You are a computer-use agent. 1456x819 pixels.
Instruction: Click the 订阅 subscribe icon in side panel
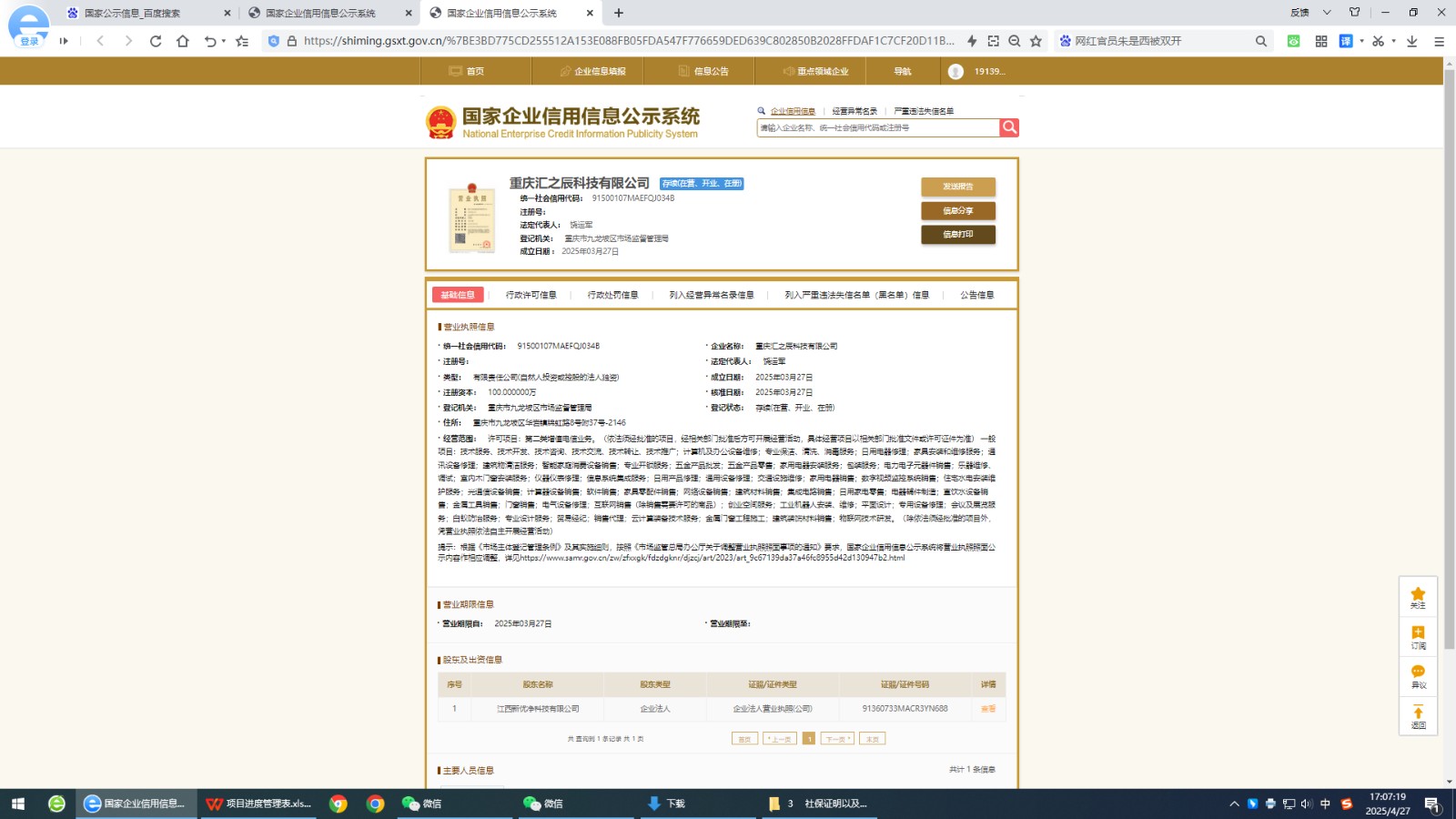(x=1418, y=637)
